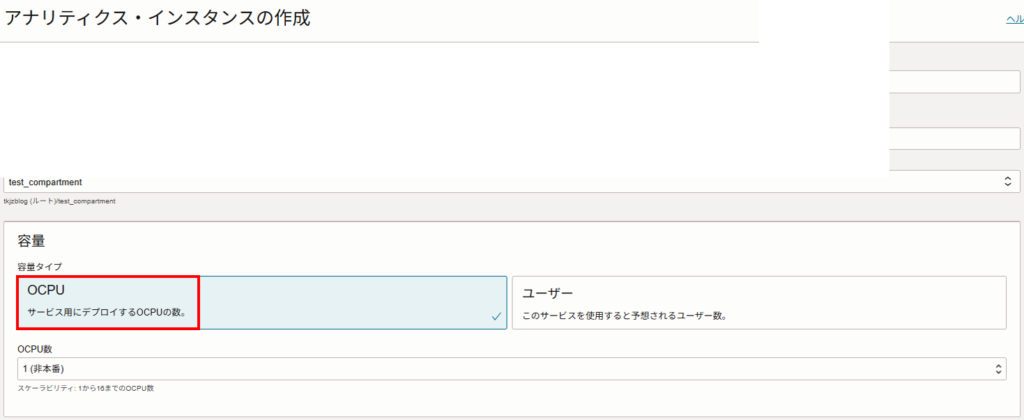
Task: Open the test_compartment compartment dropdown
Action: click(500, 182)
